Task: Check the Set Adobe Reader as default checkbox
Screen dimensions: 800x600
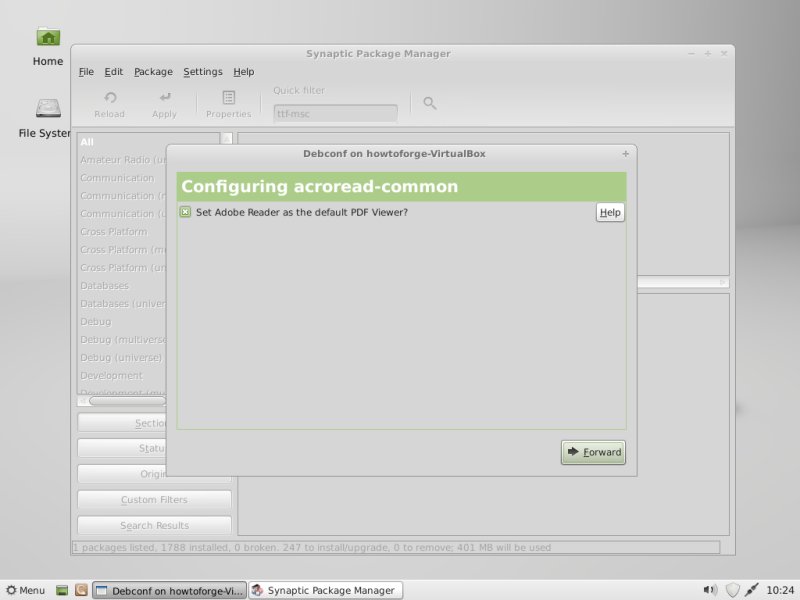Action: pyautogui.click(x=185, y=212)
